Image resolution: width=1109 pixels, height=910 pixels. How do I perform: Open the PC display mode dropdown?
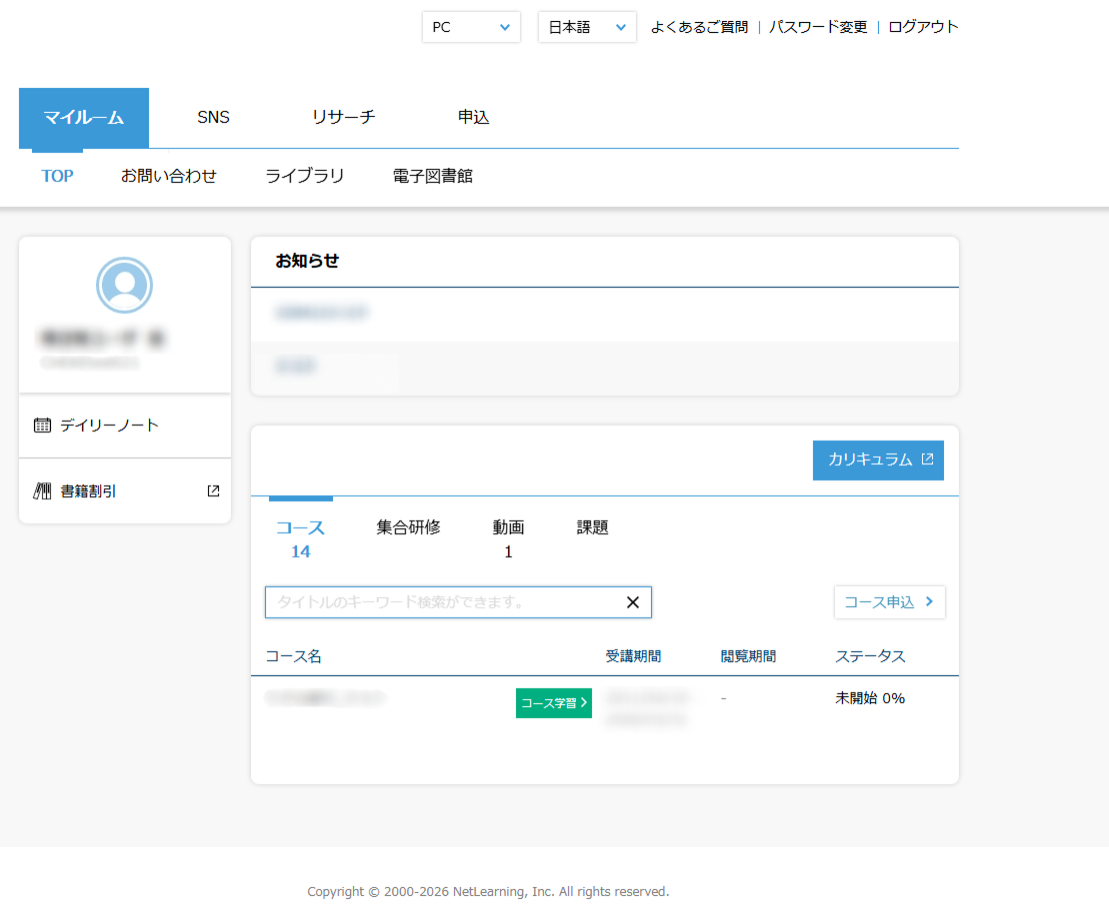(471, 27)
